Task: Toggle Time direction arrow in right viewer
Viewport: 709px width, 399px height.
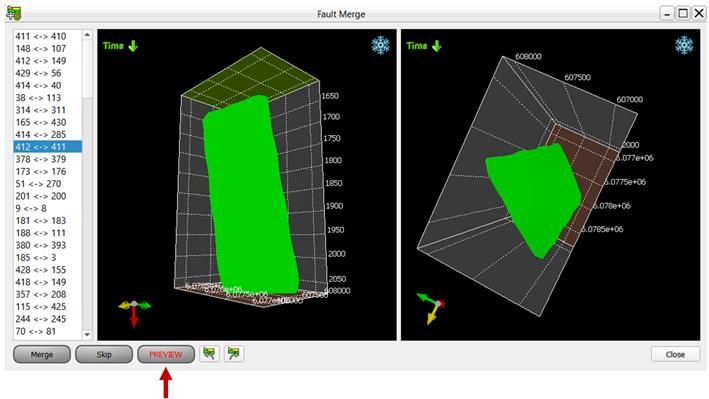Action: click(x=437, y=46)
